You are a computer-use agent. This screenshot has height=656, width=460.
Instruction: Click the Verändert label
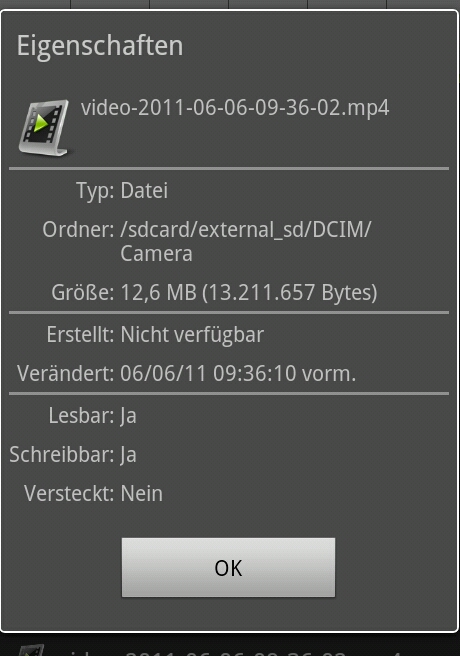pyautogui.click(x=66, y=373)
